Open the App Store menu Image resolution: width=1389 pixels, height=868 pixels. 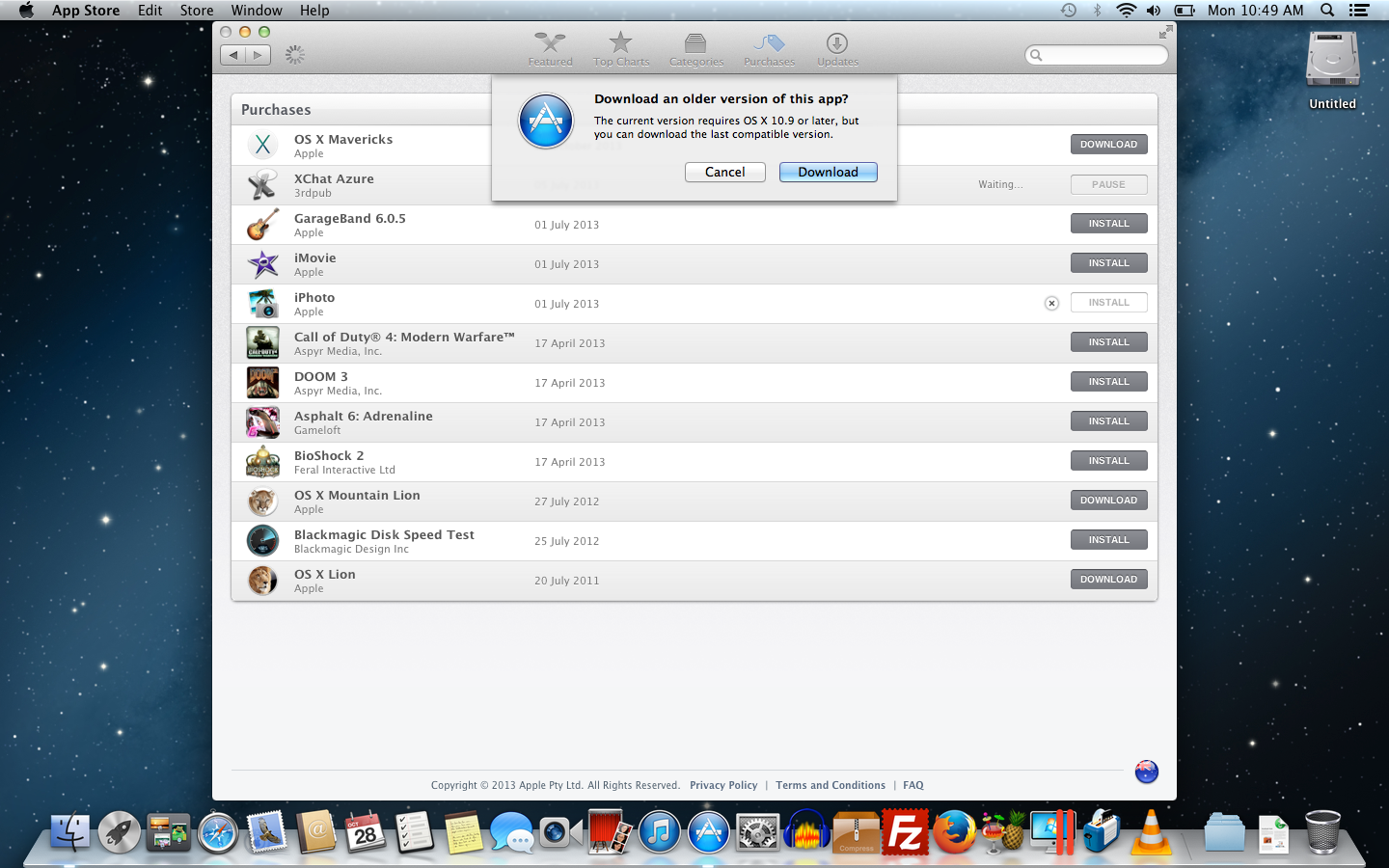click(x=86, y=11)
